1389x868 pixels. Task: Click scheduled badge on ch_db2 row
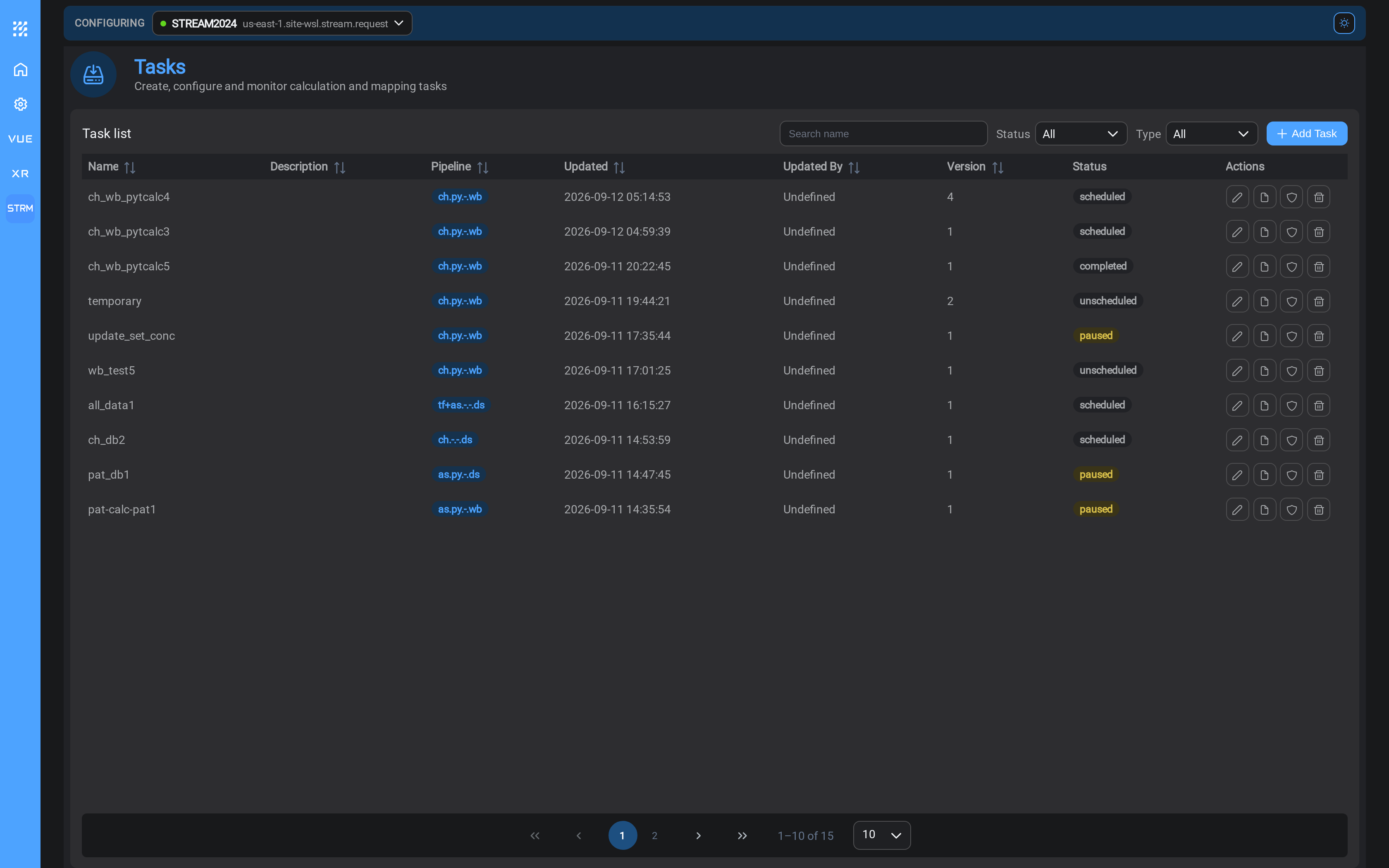[1102, 440]
